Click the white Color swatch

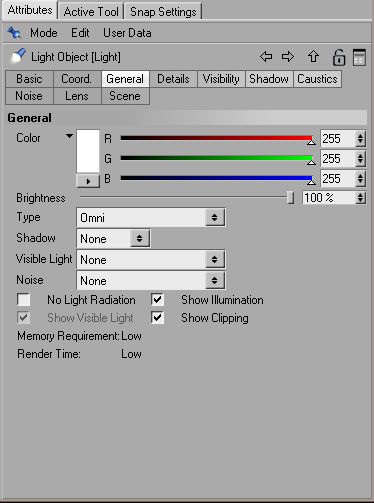click(x=88, y=152)
